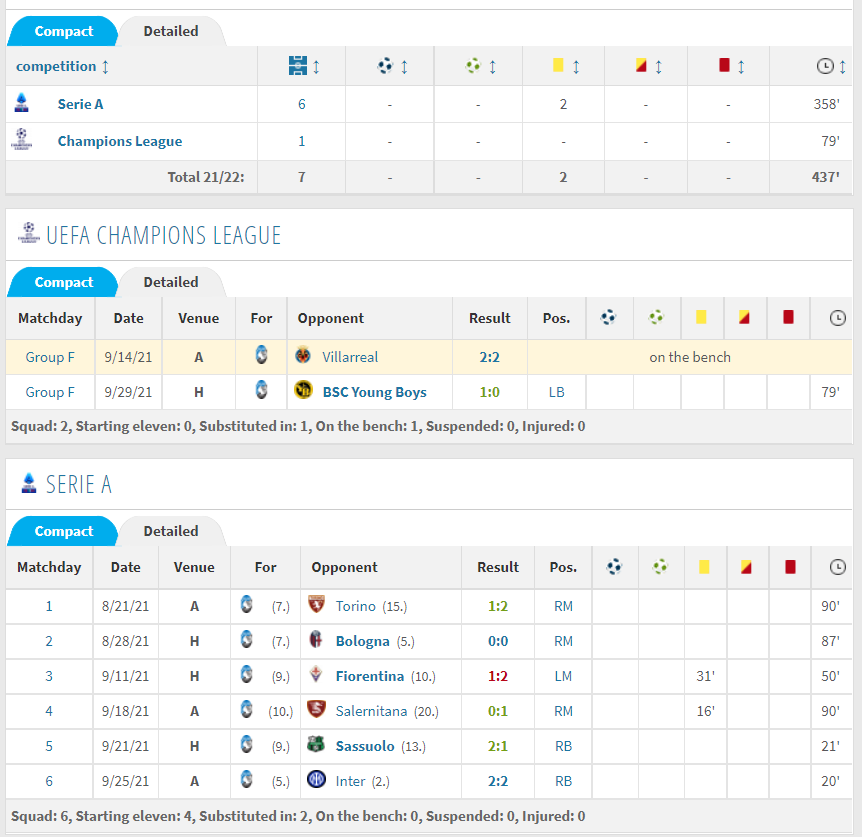862x837 pixels.
Task: Open Serie A competition link
Action: pyautogui.click(x=80, y=104)
